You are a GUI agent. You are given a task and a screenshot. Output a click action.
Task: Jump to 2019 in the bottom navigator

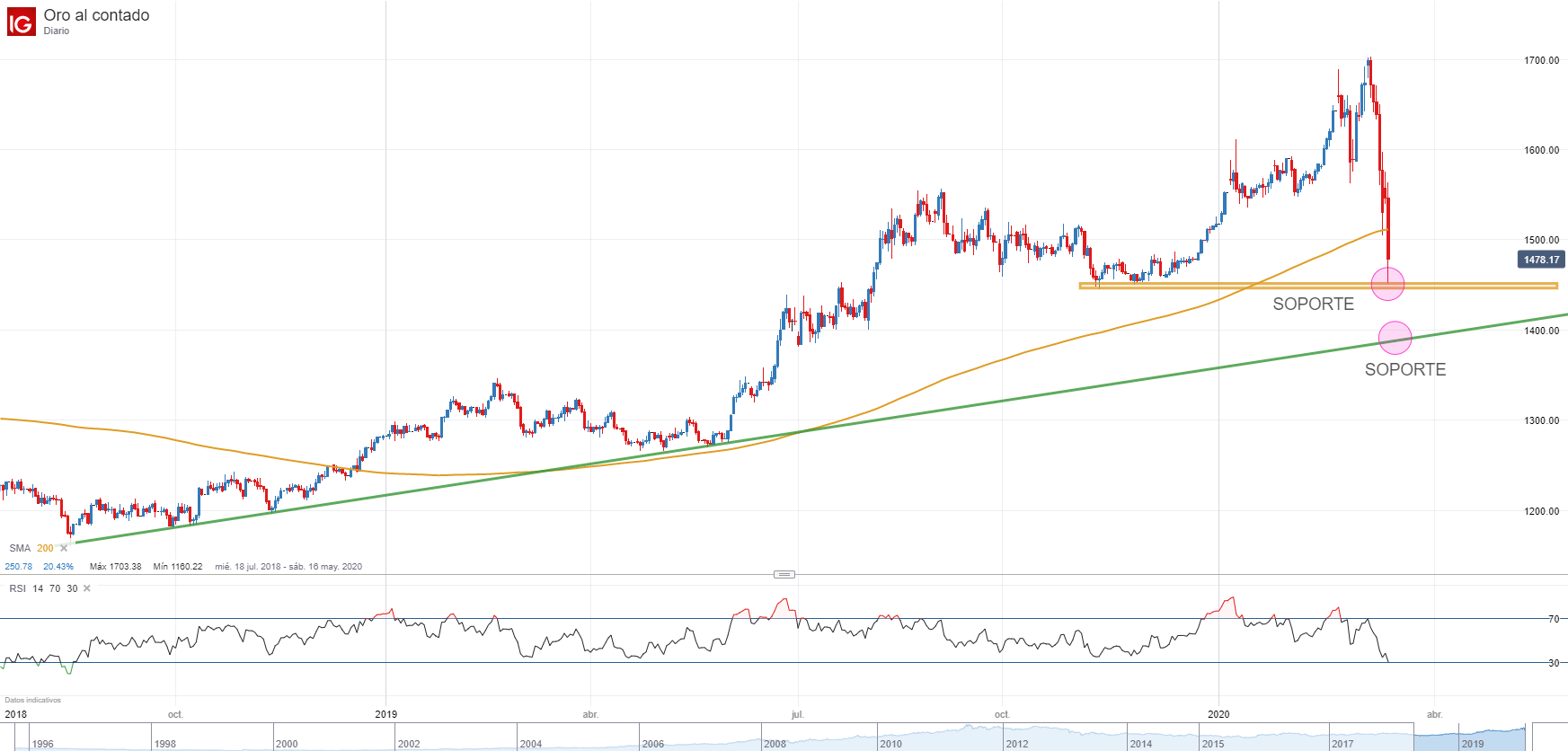tap(1473, 744)
